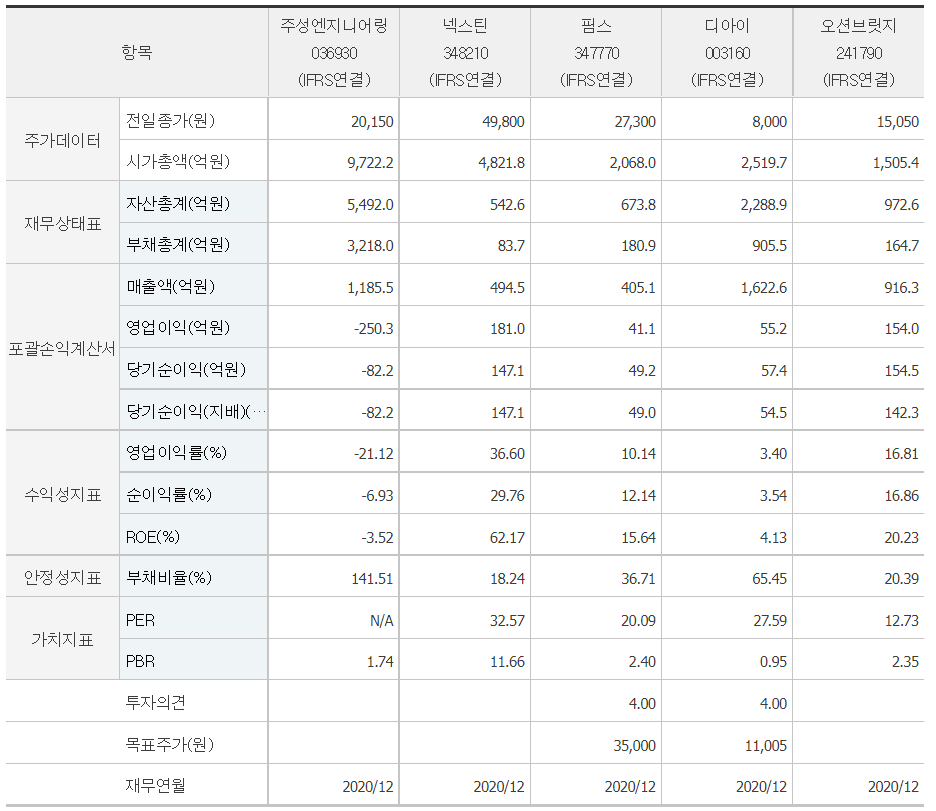The image size is (936, 811).
Task: Click the 재무연월 row label
Action: pos(155,785)
